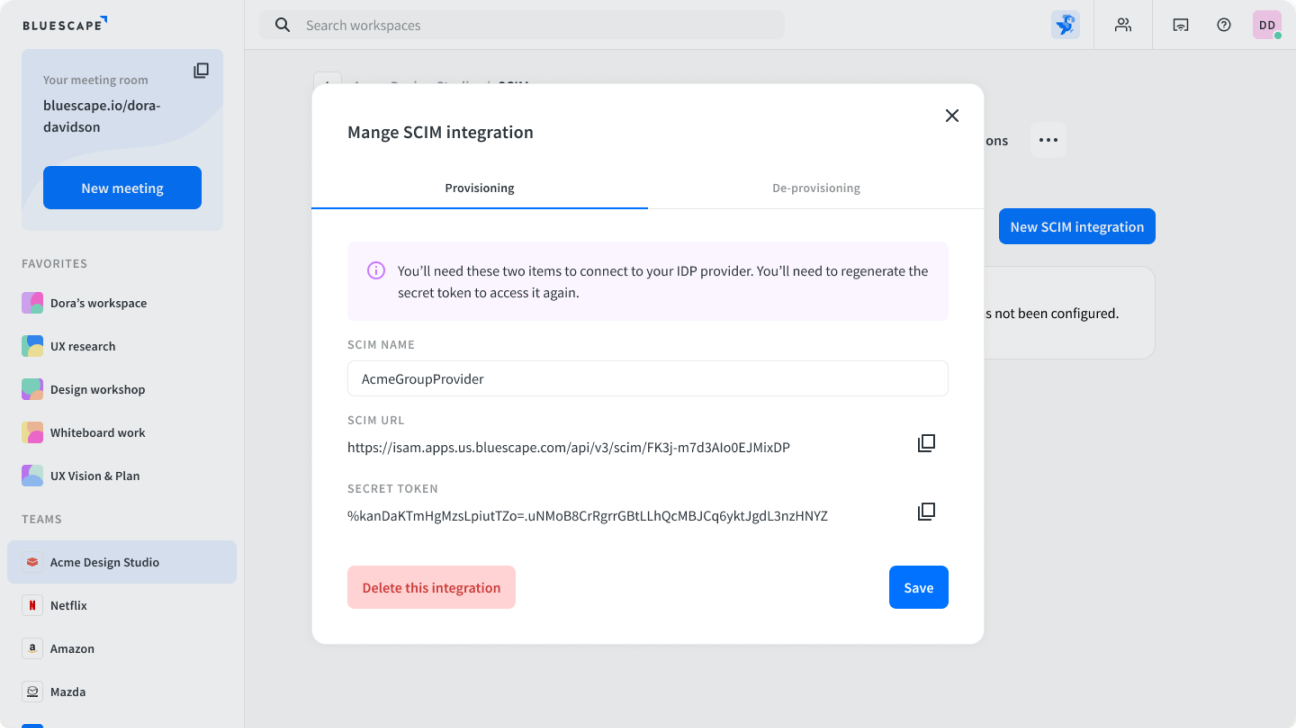Viewport: 1296px width, 728px height.
Task: Open the Bluescape bird assistant icon
Action: coord(1065,24)
